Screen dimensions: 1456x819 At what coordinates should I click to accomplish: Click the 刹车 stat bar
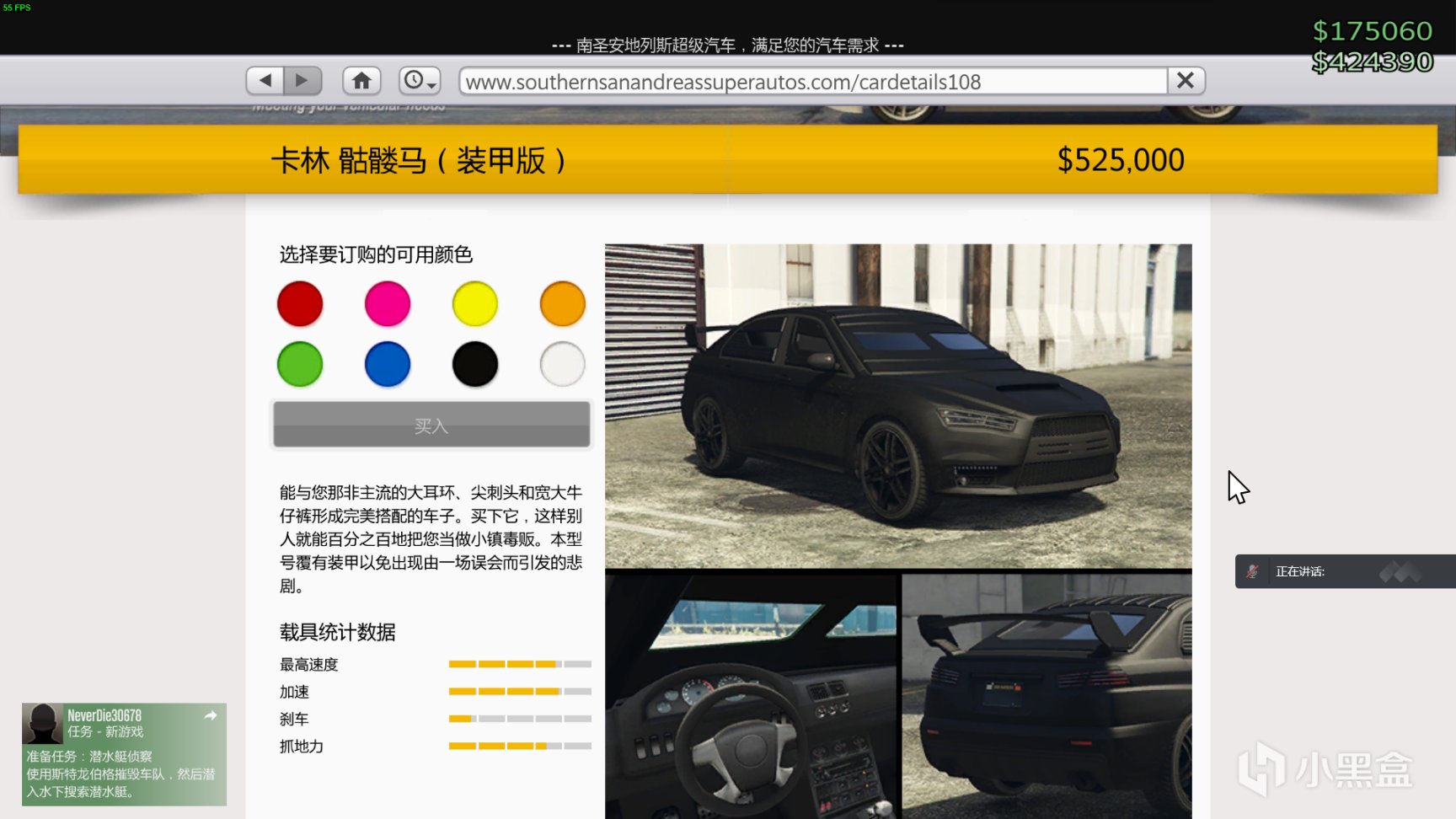520,719
